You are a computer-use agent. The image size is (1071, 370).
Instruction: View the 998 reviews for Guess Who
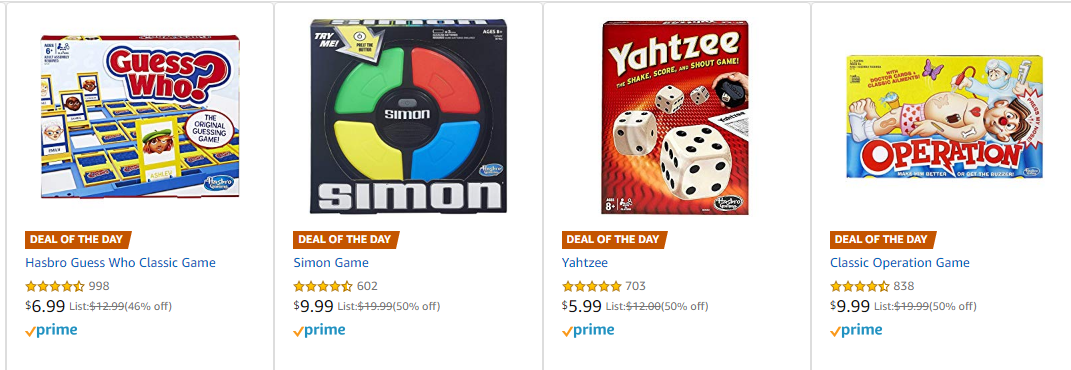pos(99,286)
